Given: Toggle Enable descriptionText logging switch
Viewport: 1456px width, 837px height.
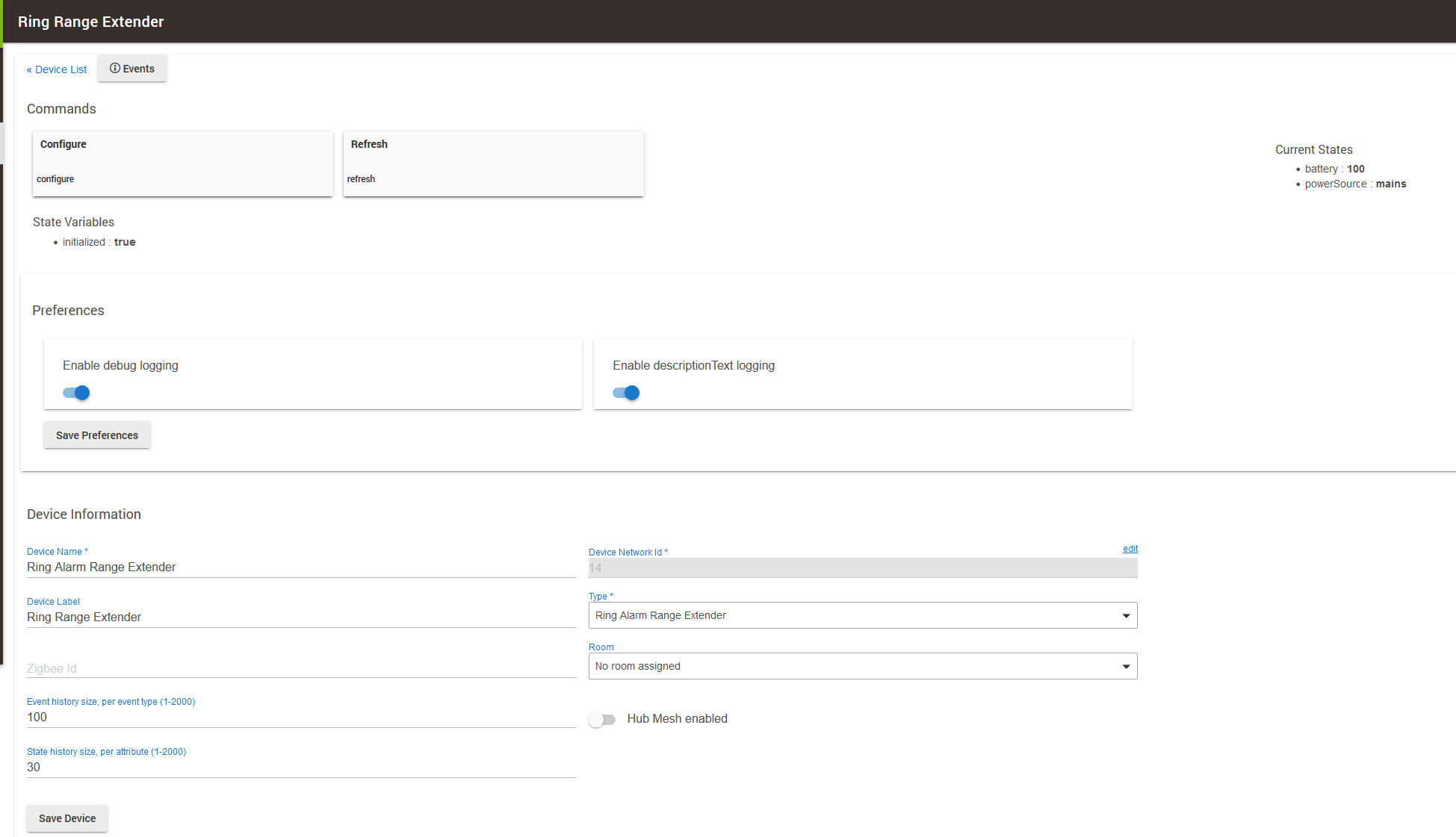Looking at the screenshot, I should [x=626, y=393].
